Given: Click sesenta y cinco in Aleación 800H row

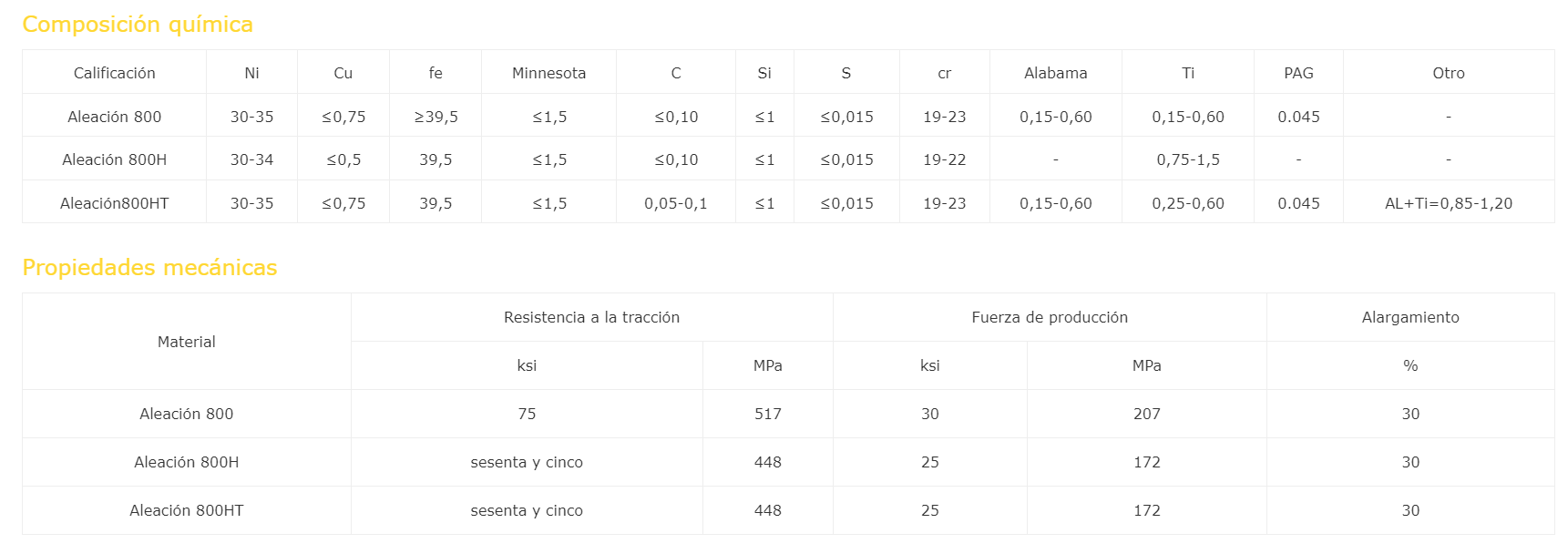Looking at the screenshot, I should tap(527, 462).
